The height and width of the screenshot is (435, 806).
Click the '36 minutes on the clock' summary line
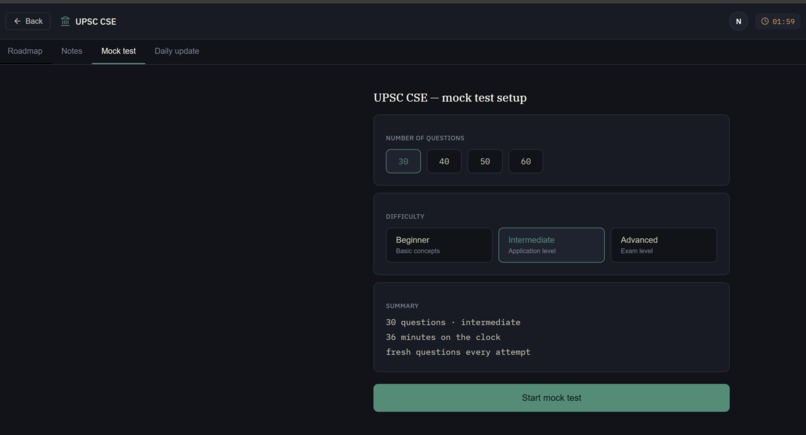point(443,337)
